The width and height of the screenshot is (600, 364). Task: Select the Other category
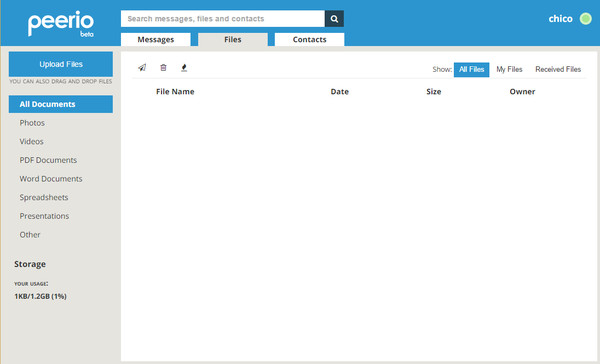(x=30, y=235)
